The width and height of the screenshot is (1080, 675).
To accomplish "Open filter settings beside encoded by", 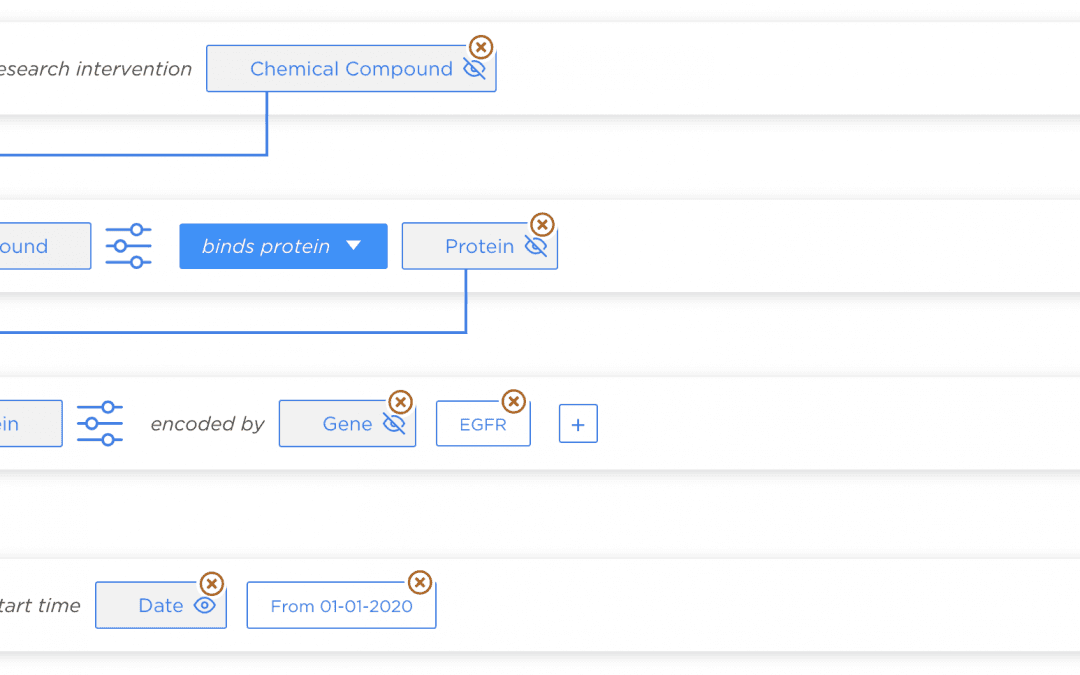I will point(100,424).
